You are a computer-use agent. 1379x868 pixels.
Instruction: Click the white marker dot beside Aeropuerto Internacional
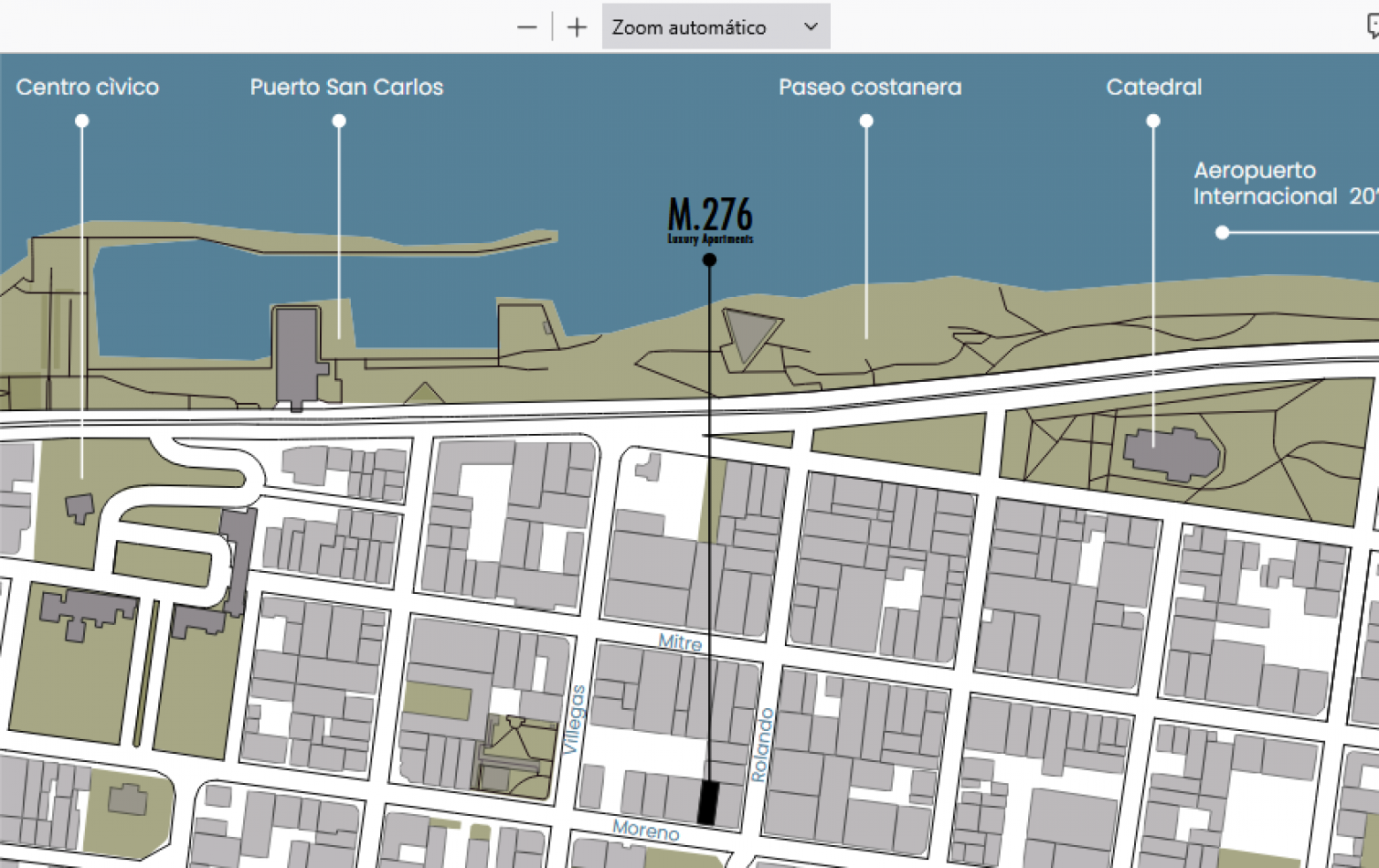pyautogui.click(x=1222, y=233)
